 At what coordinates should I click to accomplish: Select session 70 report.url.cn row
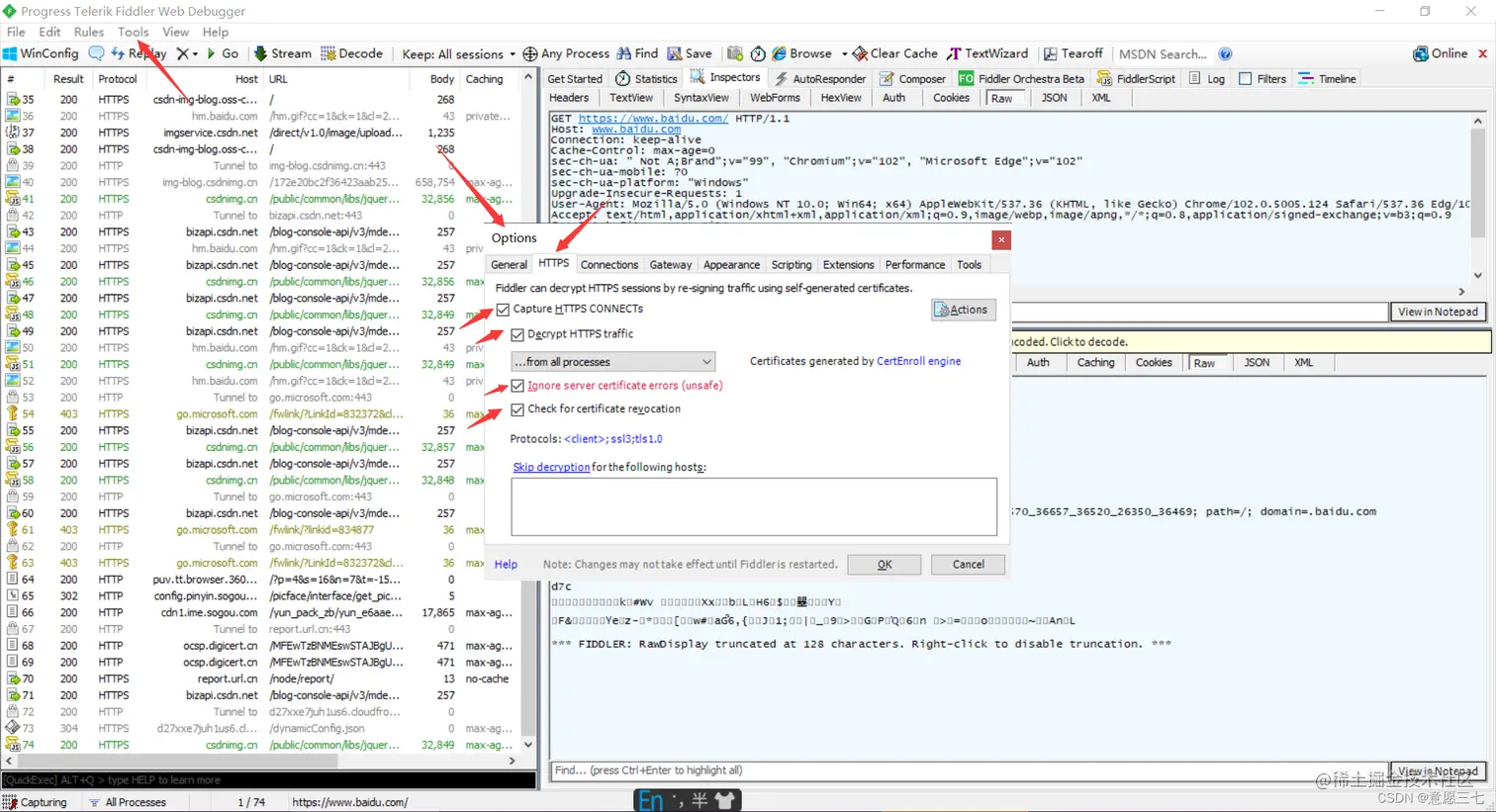pyautogui.click(x=260, y=679)
